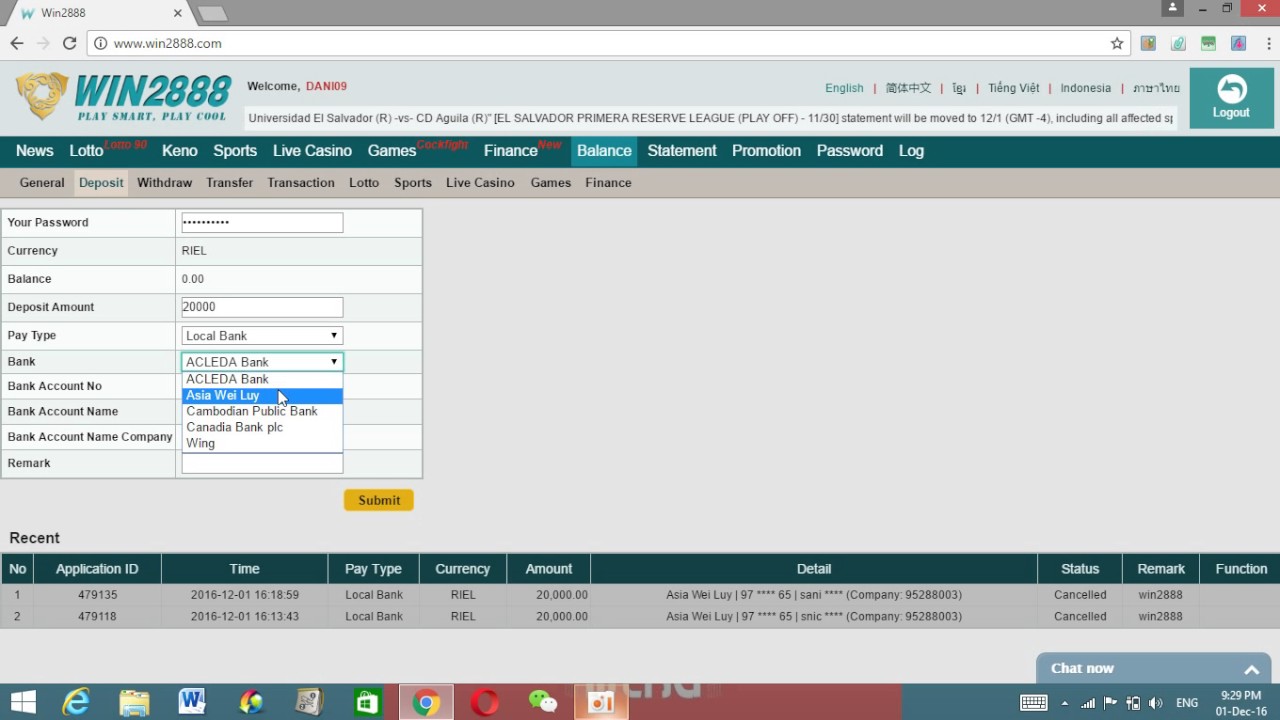The image size is (1280, 720).
Task: Click the browser back arrow
Action: click(17, 43)
